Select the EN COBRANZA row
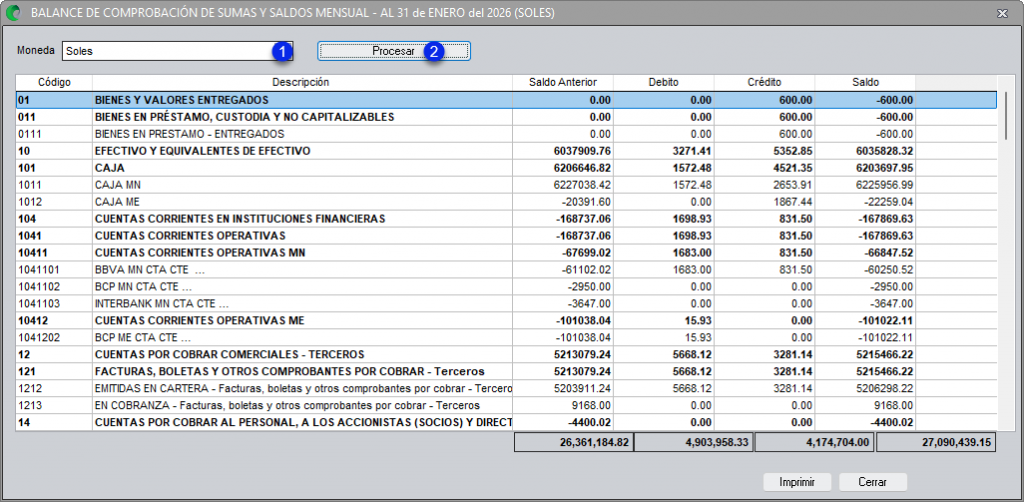 (506, 405)
